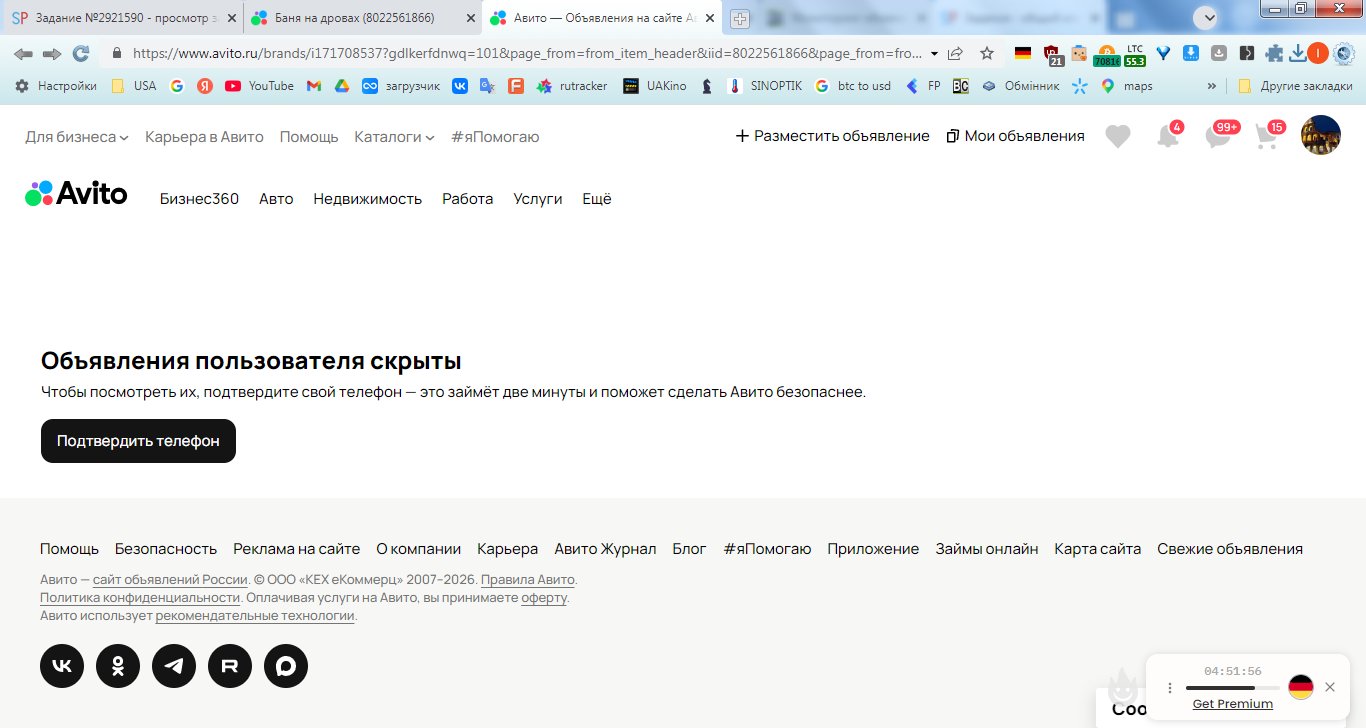Open the Chrome tab search dropdown arrow

[x=1207, y=17]
